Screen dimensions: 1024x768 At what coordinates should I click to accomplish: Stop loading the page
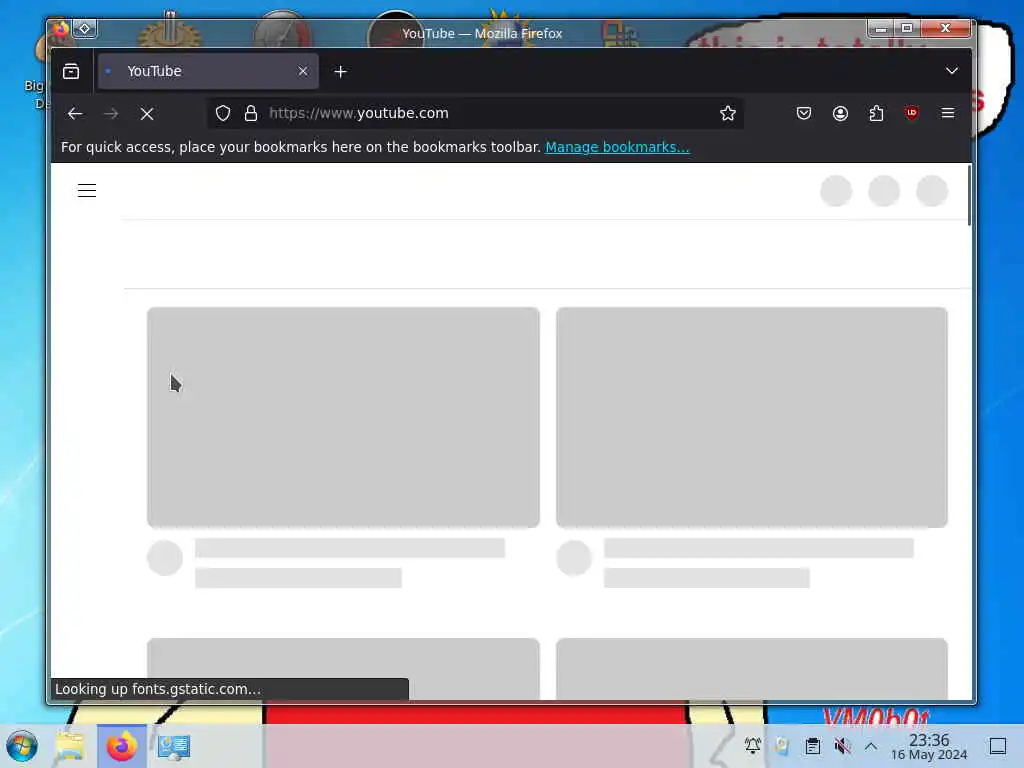[x=147, y=114]
